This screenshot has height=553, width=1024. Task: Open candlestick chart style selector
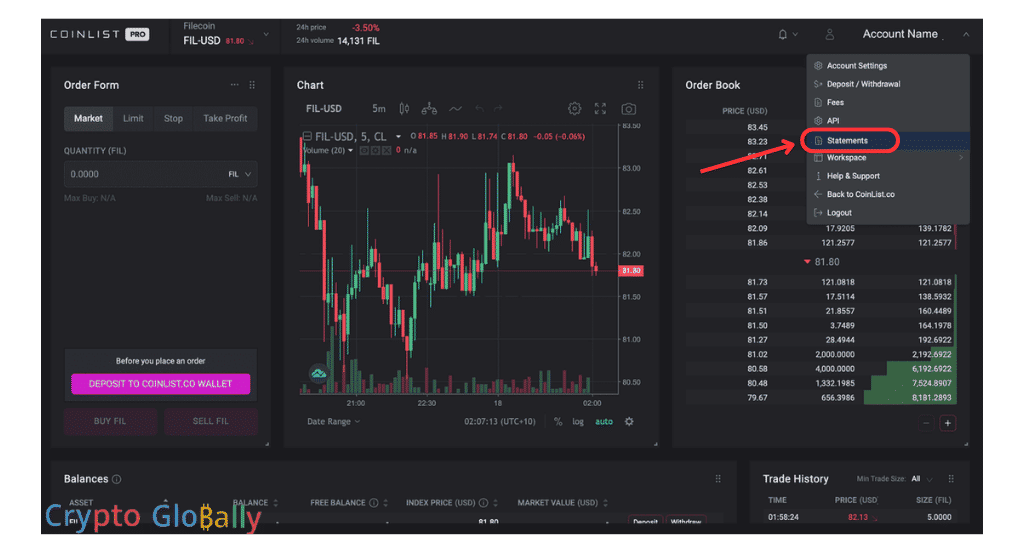tap(404, 108)
